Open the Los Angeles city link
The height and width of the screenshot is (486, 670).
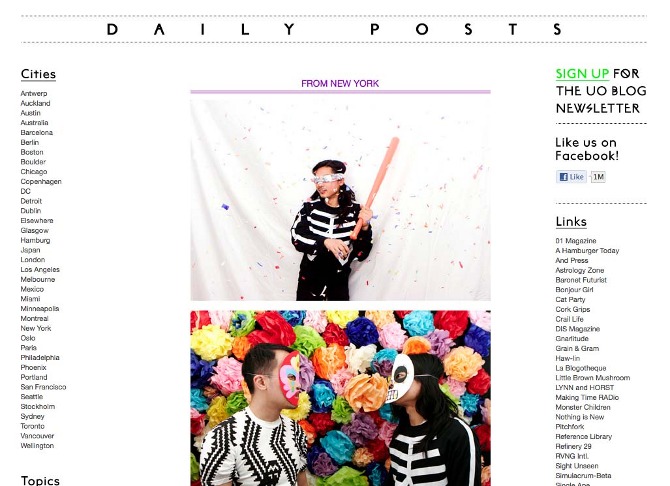coord(40,269)
